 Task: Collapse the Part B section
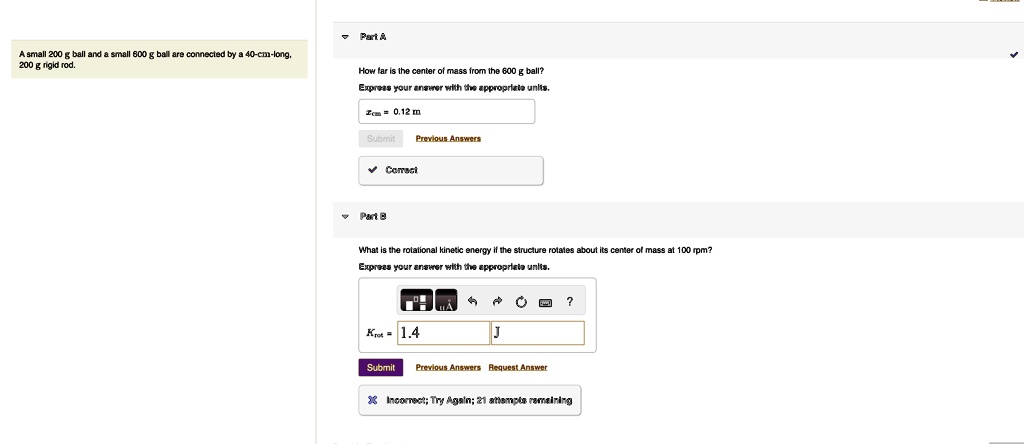pyautogui.click(x=345, y=216)
